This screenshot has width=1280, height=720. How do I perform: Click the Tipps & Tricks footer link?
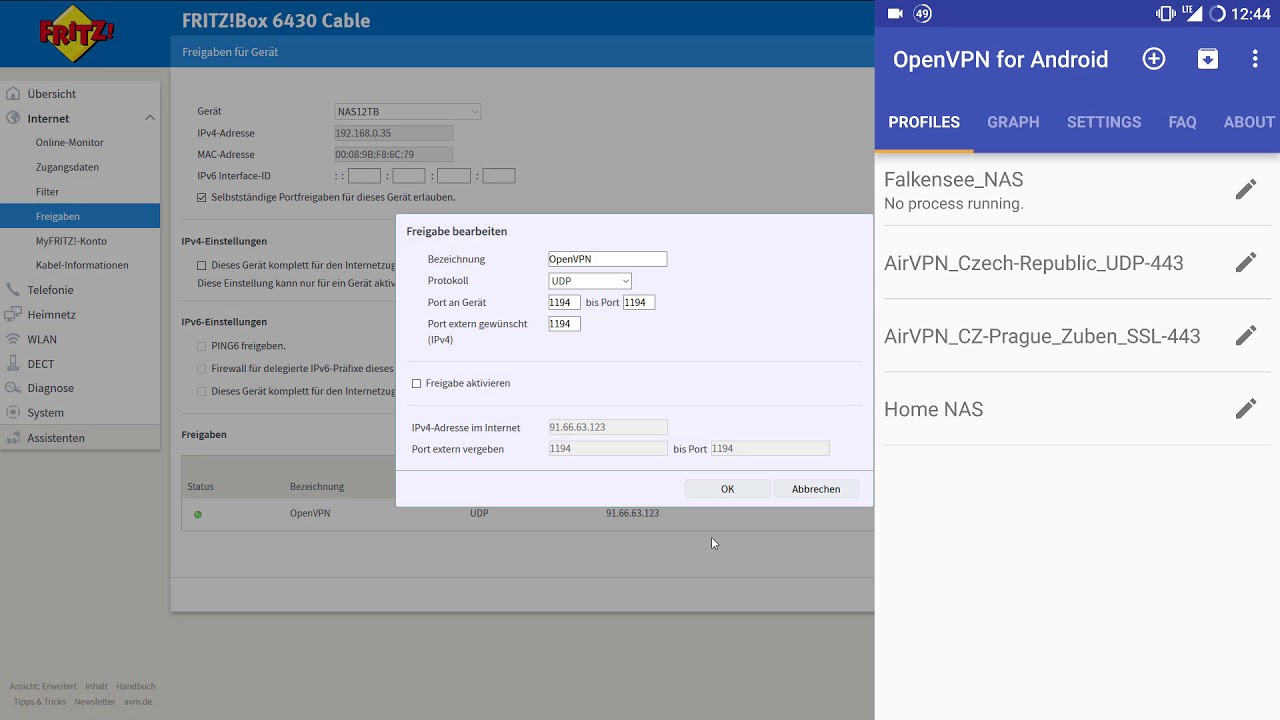[40, 702]
